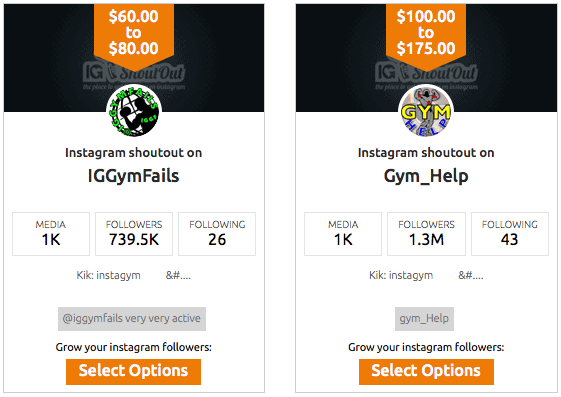The image size is (561, 397).
Task: Select Options for the IGGymFails shoutout
Action: [x=133, y=372]
